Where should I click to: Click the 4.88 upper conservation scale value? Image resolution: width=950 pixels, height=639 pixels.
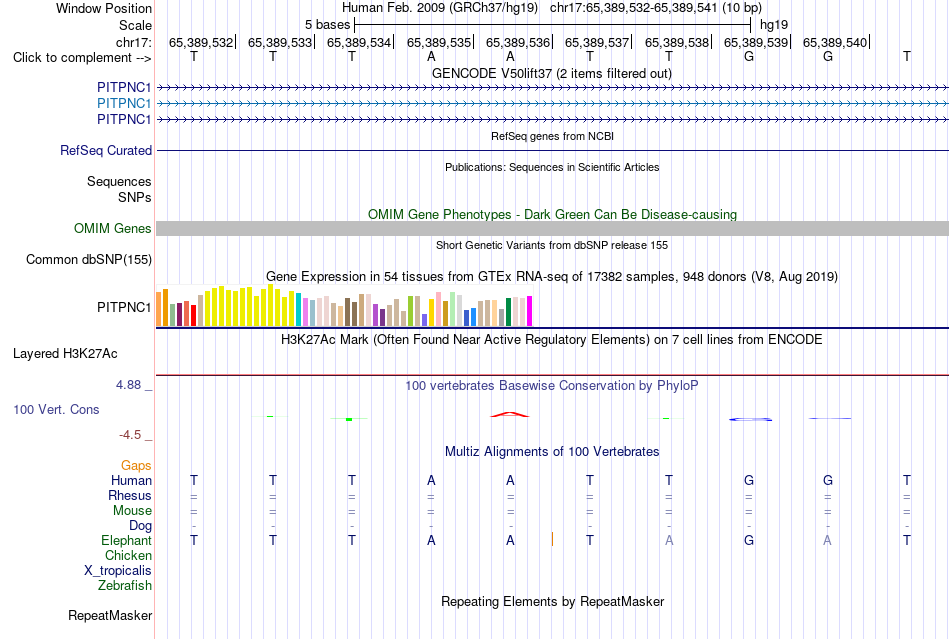click(x=128, y=385)
